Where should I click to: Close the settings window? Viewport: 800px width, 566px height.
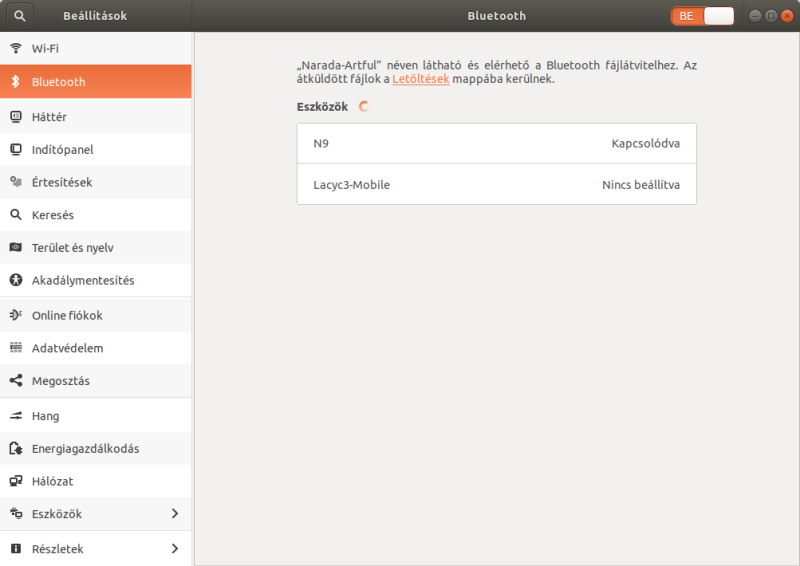(787, 16)
